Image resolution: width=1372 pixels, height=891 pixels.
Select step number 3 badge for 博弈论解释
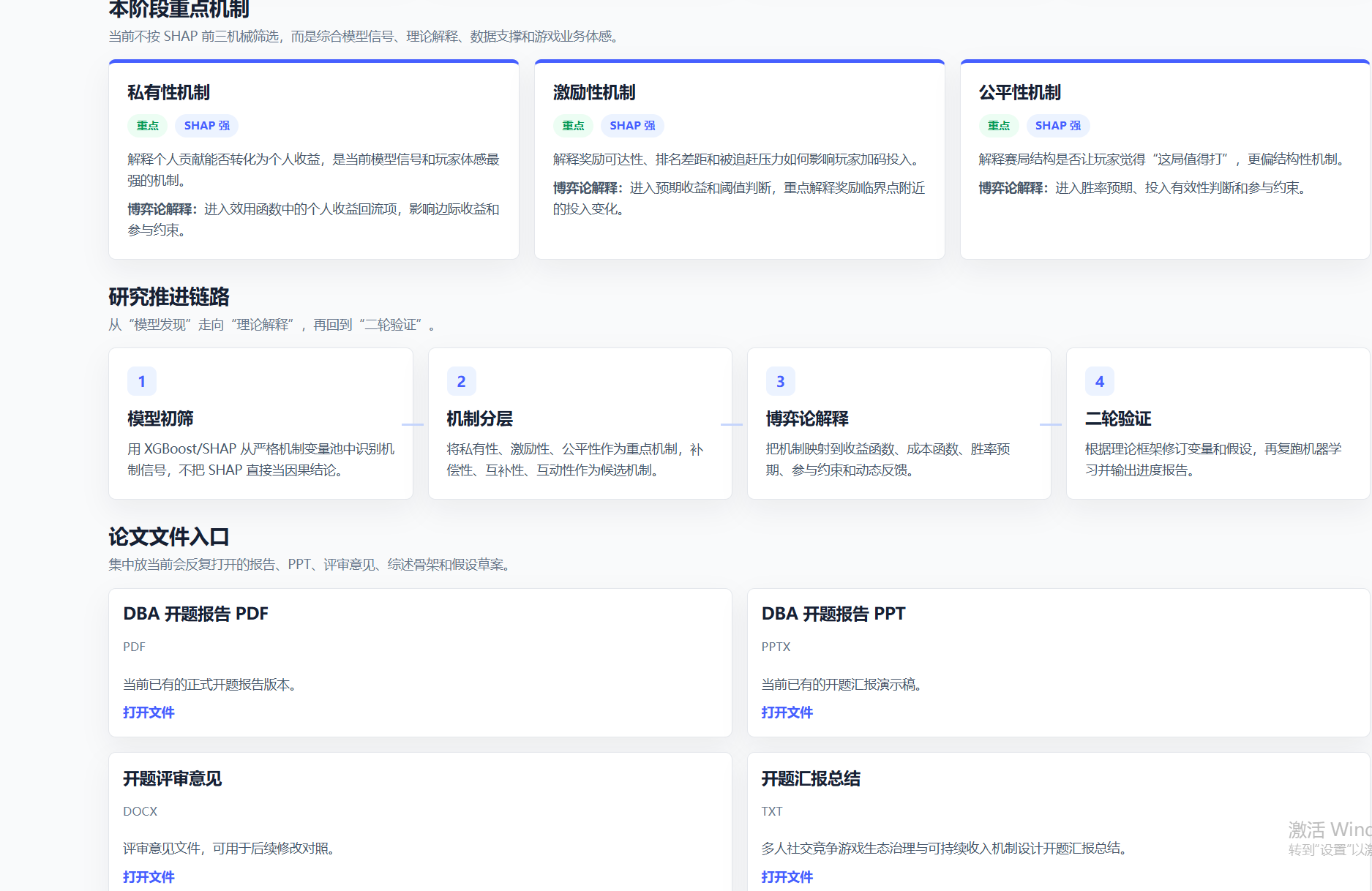point(780,381)
